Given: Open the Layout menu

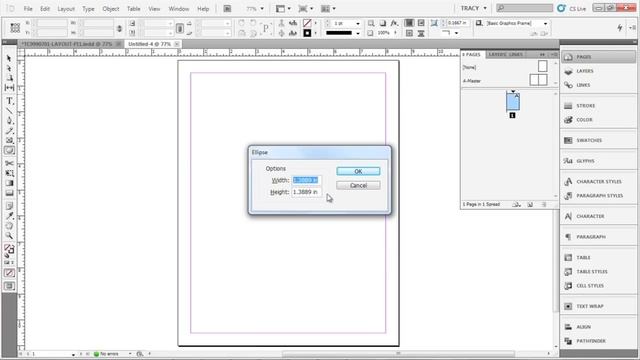Looking at the screenshot, I should pyautogui.click(x=66, y=9).
